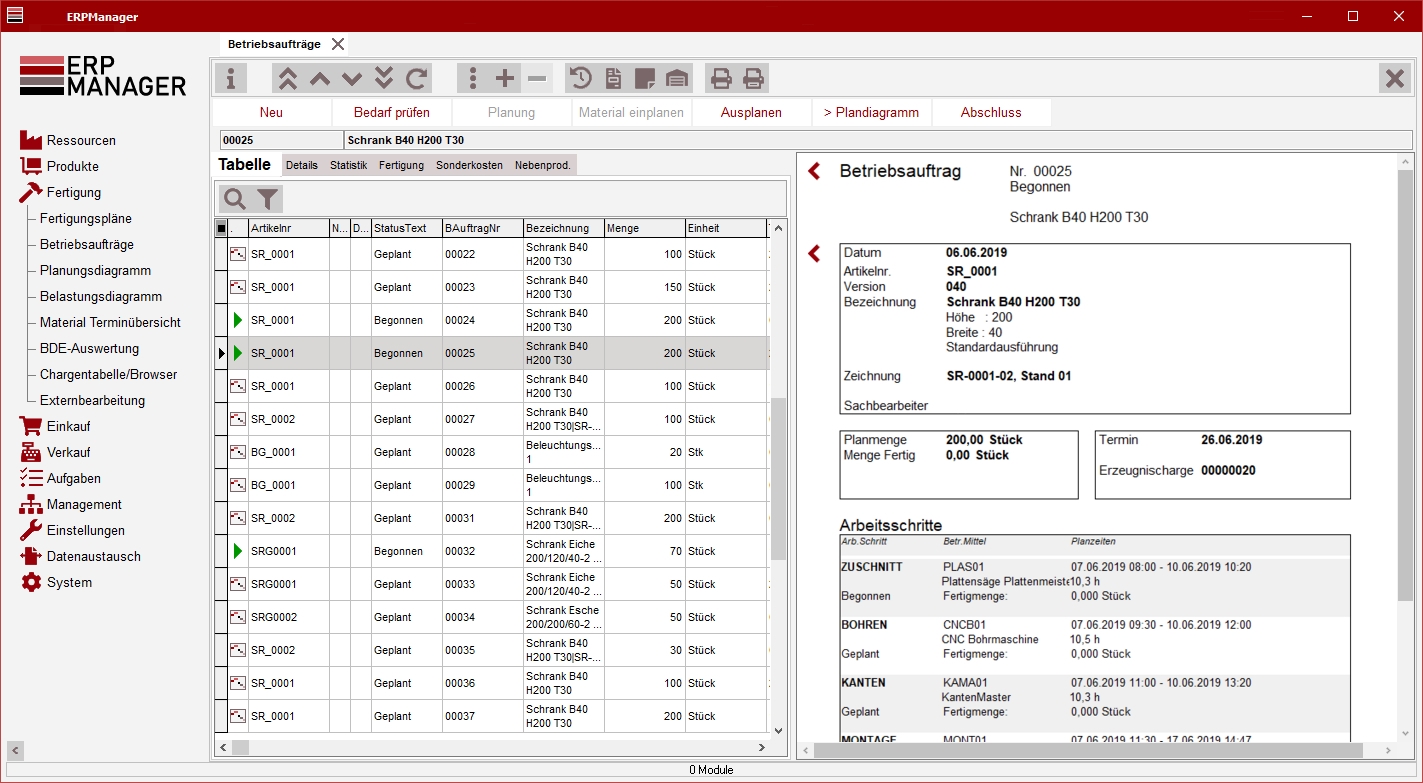The image size is (1423, 783).
Task: Open the Sonderkosten tab
Action: point(469,165)
